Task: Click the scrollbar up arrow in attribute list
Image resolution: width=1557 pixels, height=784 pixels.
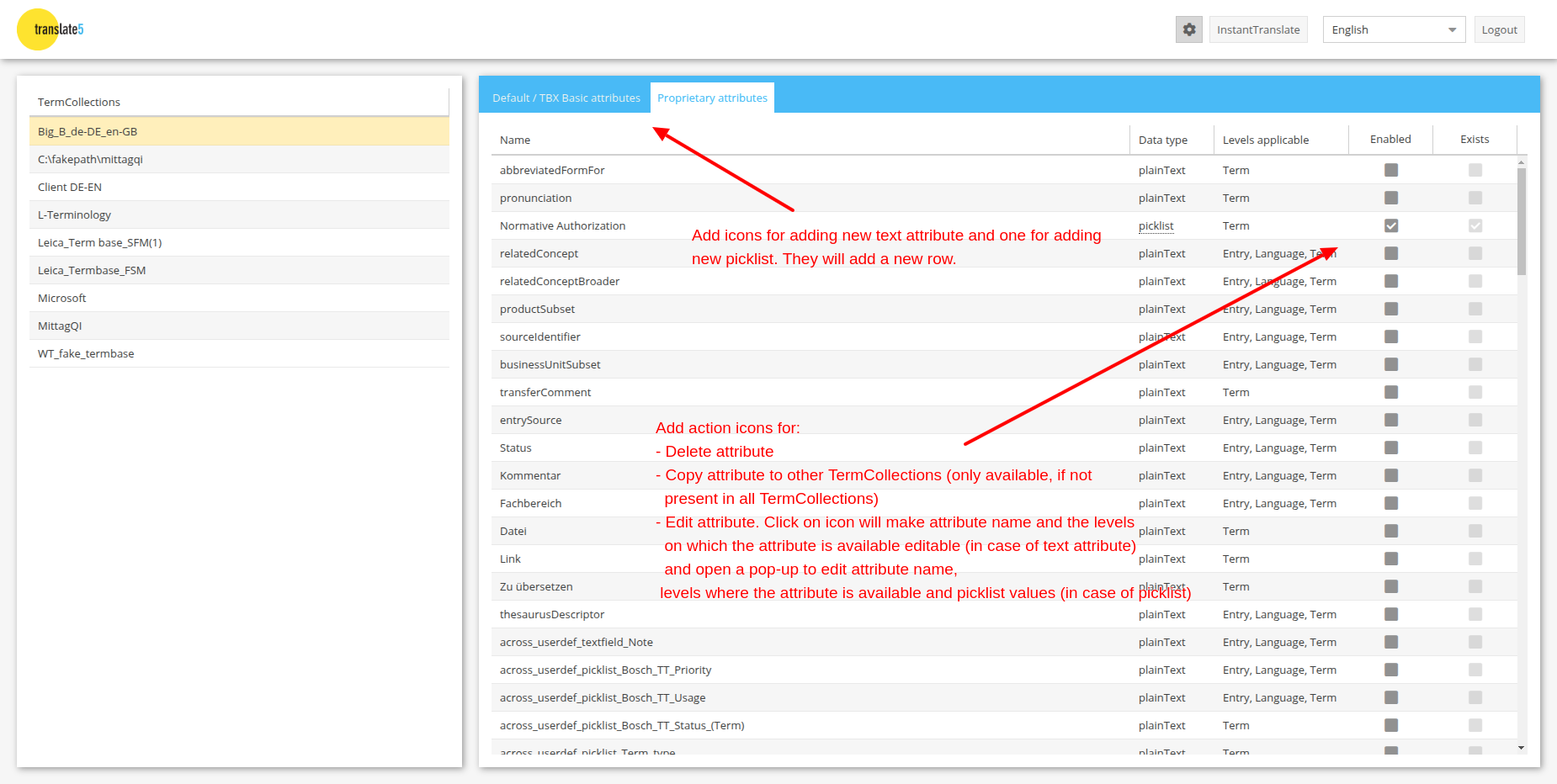Action: [x=1521, y=162]
